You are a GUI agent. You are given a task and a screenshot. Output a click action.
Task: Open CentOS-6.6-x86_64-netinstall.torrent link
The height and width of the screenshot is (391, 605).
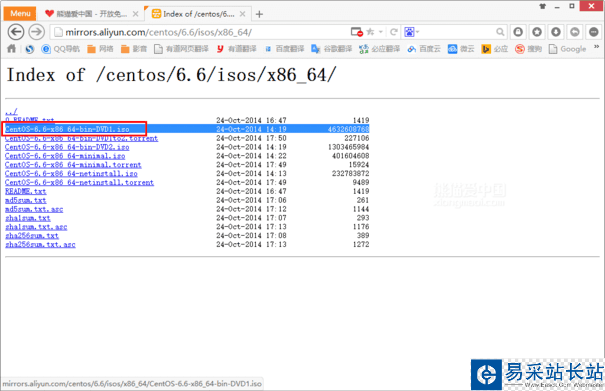pos(79,183)
